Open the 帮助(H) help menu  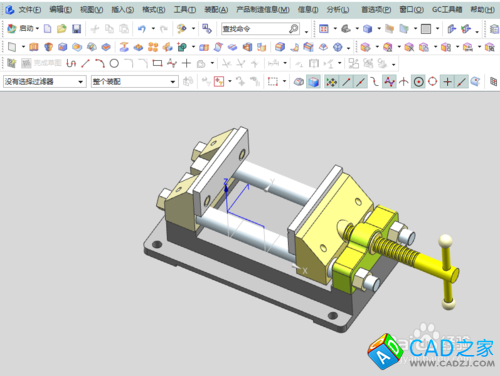(482, 10)
